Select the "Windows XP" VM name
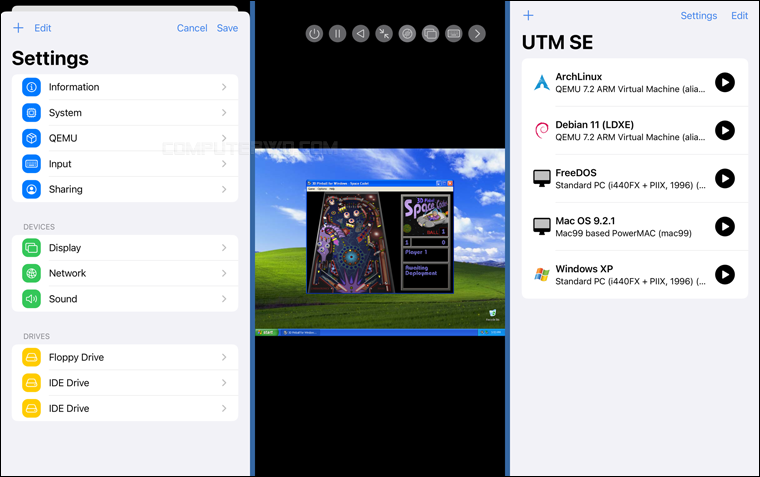The width and height of the screenshot is (760, 477). pyautogui.click(x=584, y=269)
